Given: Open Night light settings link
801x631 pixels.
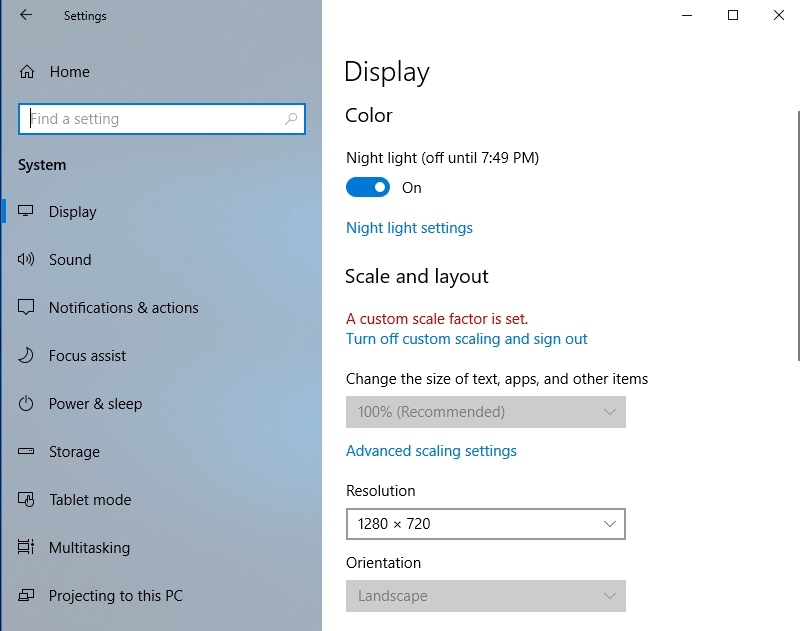Looking at the screenshot, I should (409, 228).
